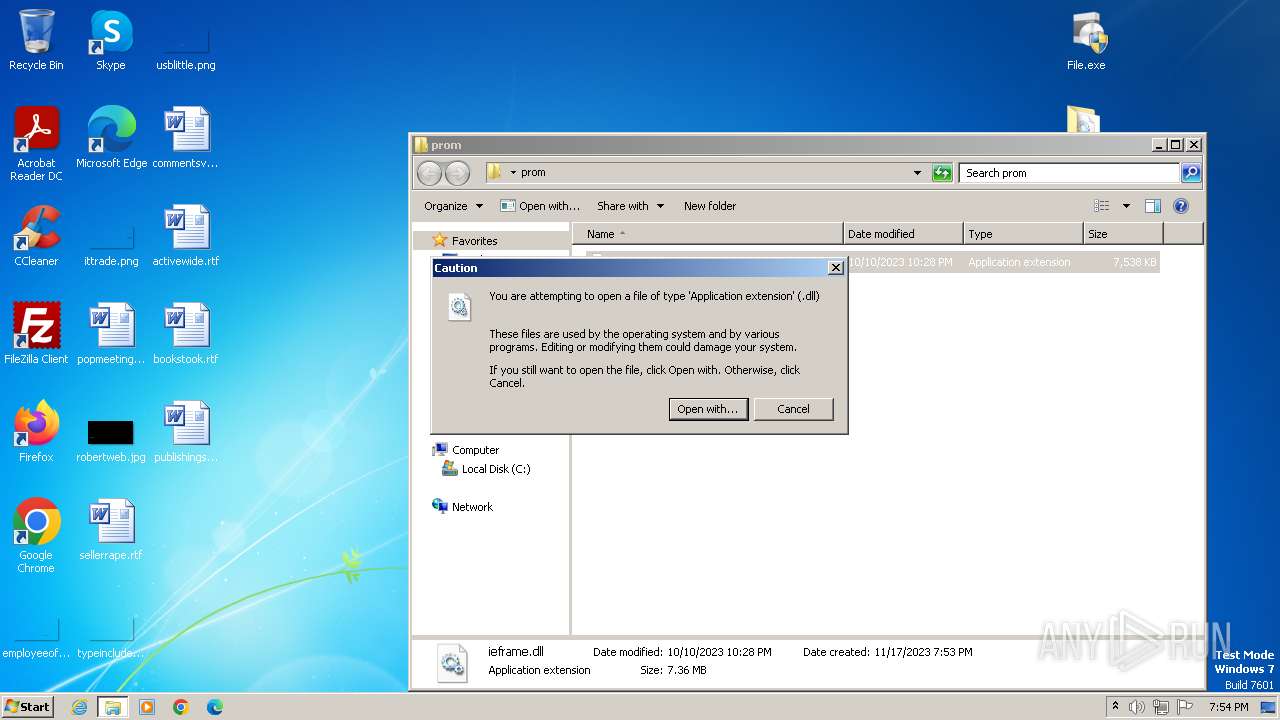Sort by Date modified column header
This screenshot has height=720, width=1280.
point(903,234)
